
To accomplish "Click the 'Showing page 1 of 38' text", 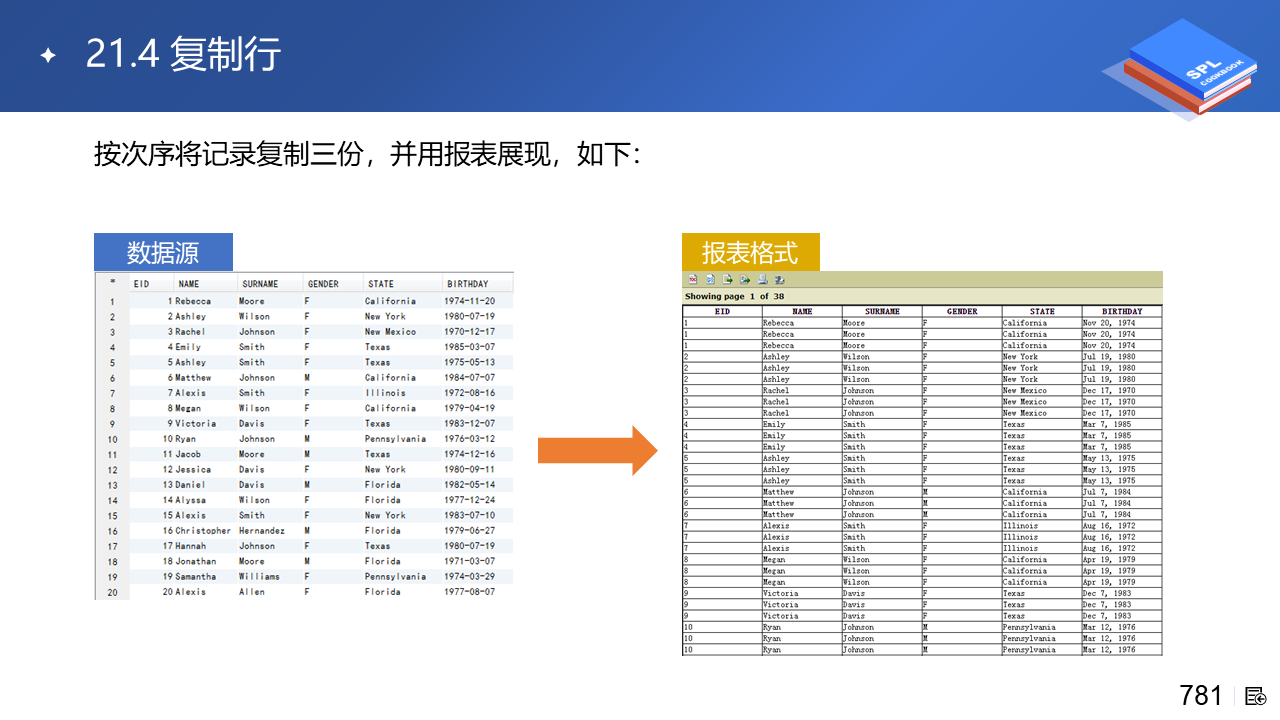I will point(734,296).
